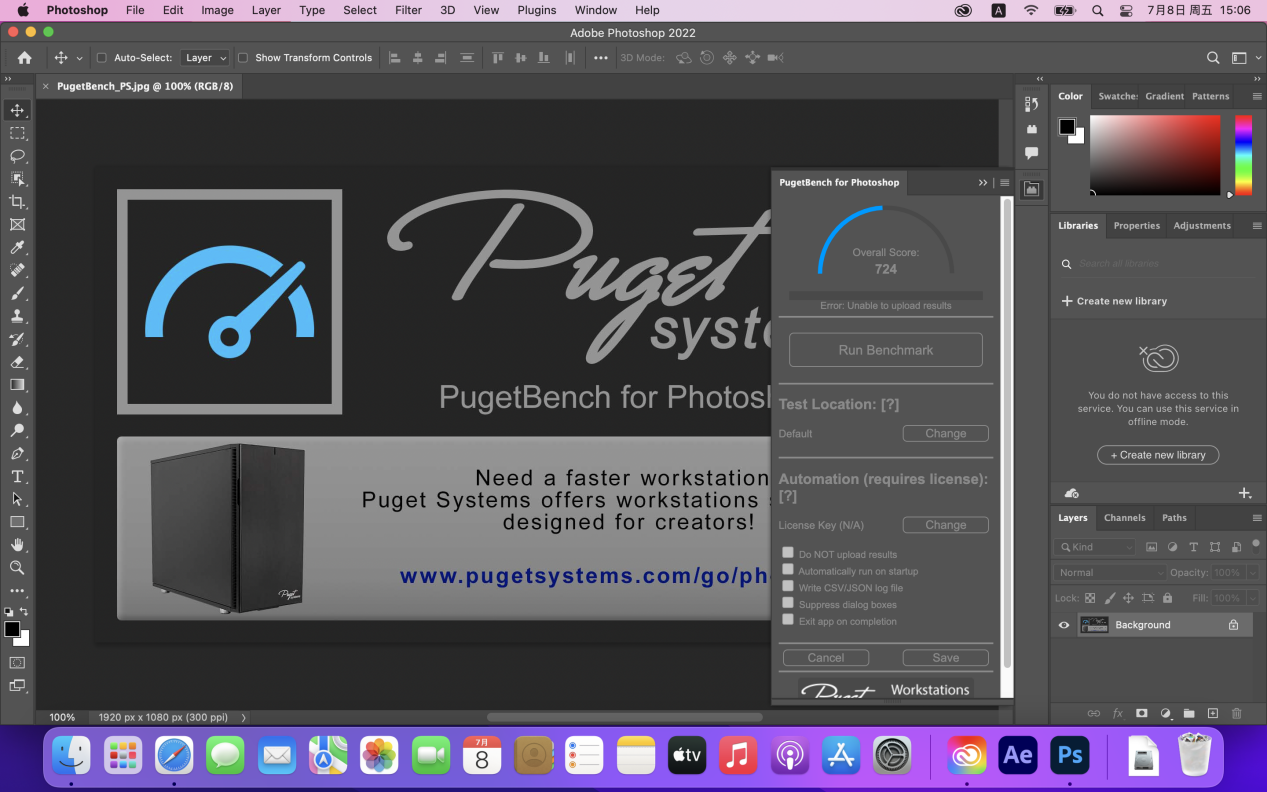Open the Layer menu

(x=266, y=10)
